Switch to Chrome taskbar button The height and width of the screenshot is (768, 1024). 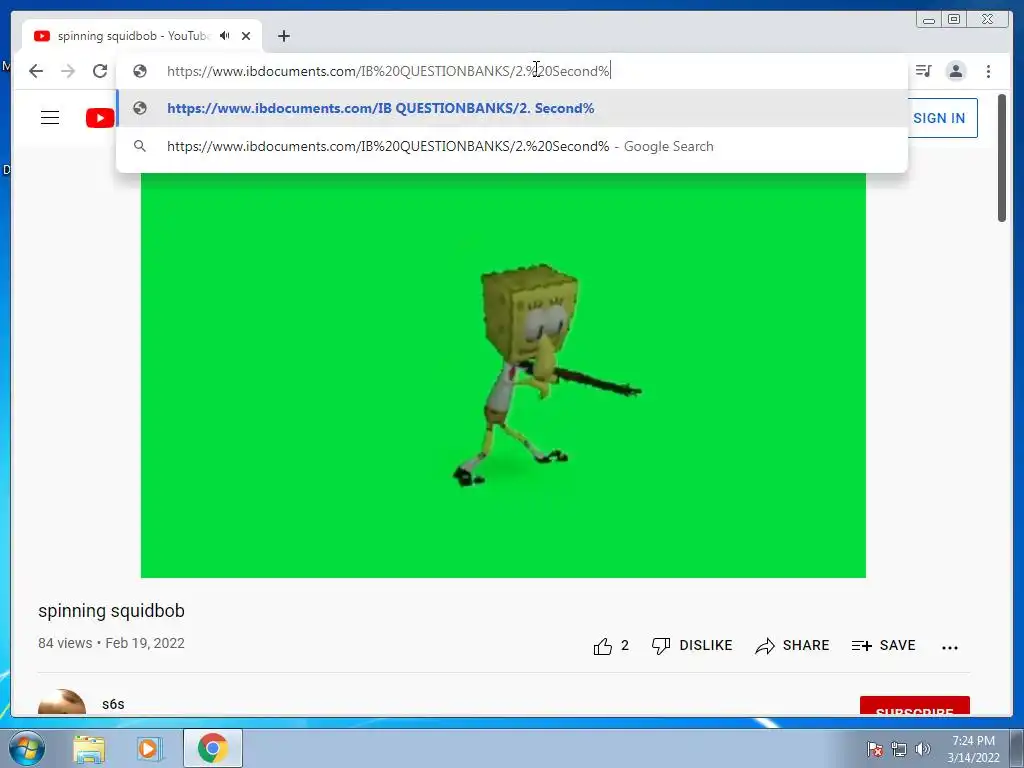click(x=213, y=748)
